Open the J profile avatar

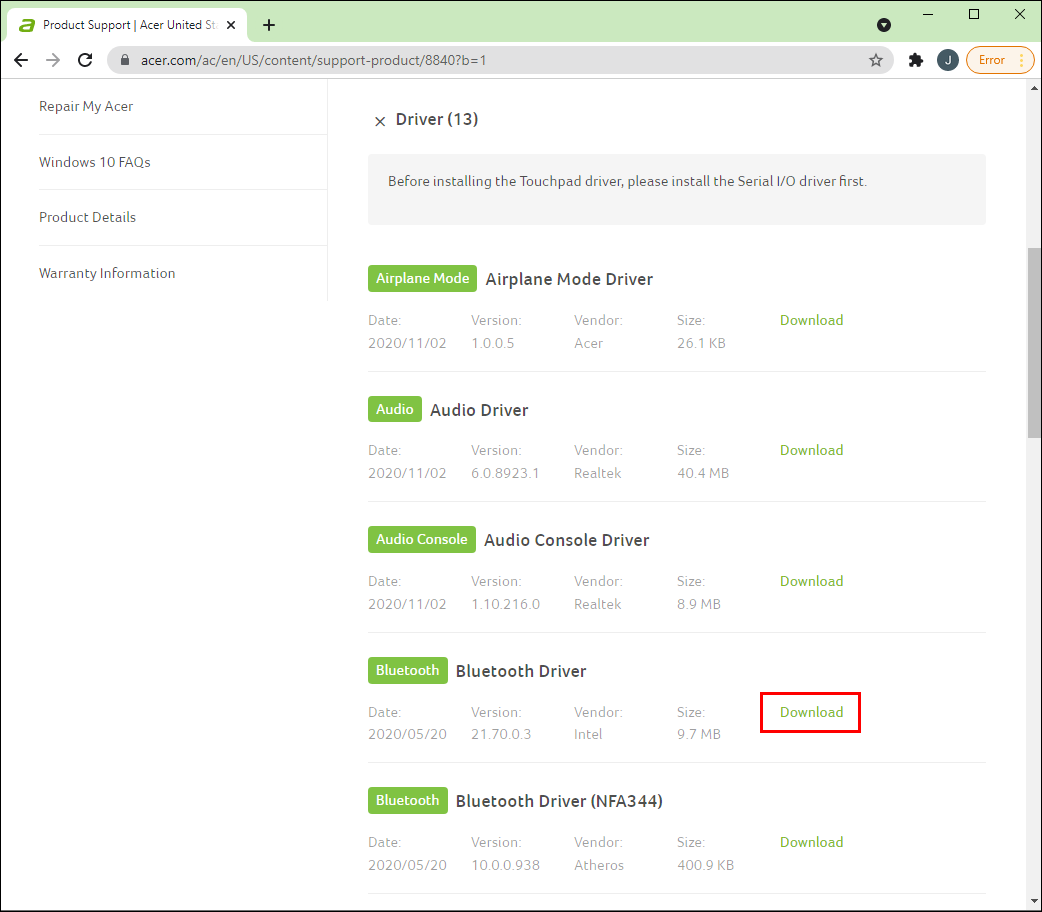click(948, 60)
